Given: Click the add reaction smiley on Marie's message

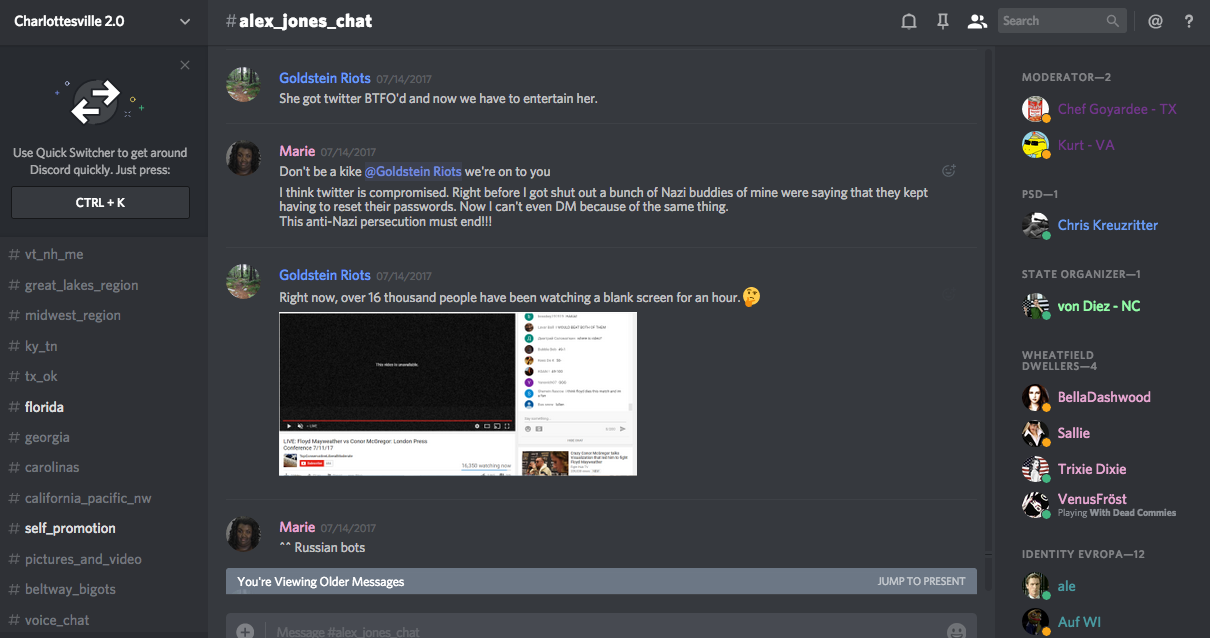Looking at the screenshot, I should [x=949, y=171].
